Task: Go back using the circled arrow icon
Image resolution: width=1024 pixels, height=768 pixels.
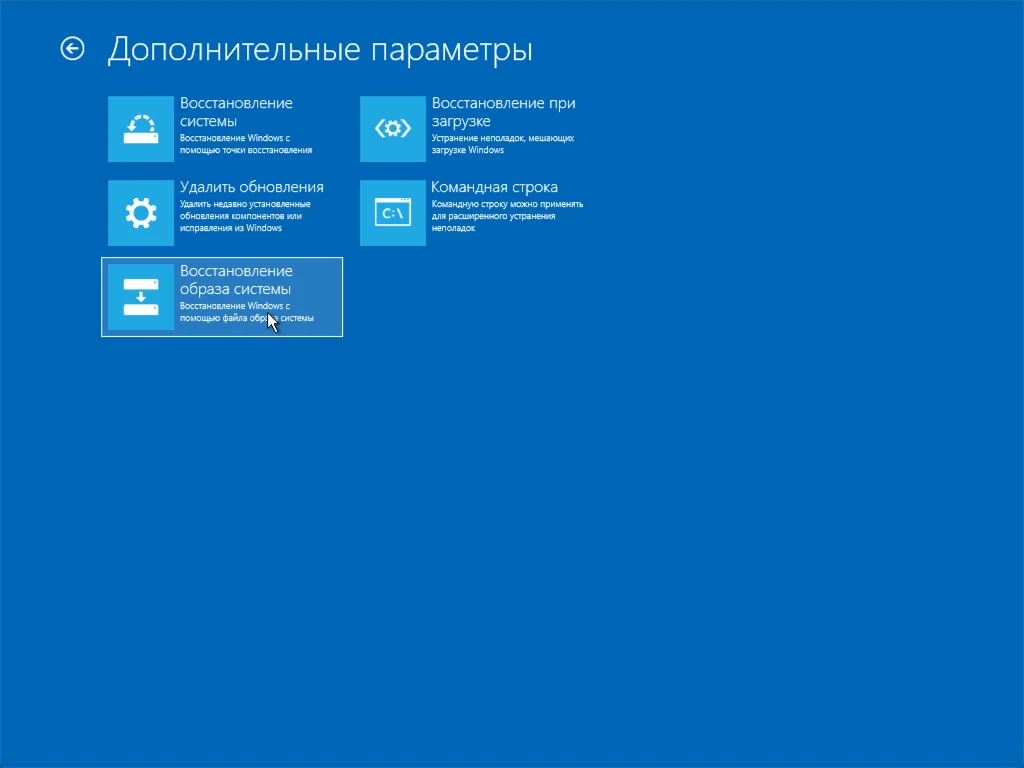Action: click(x=72, y=49)
